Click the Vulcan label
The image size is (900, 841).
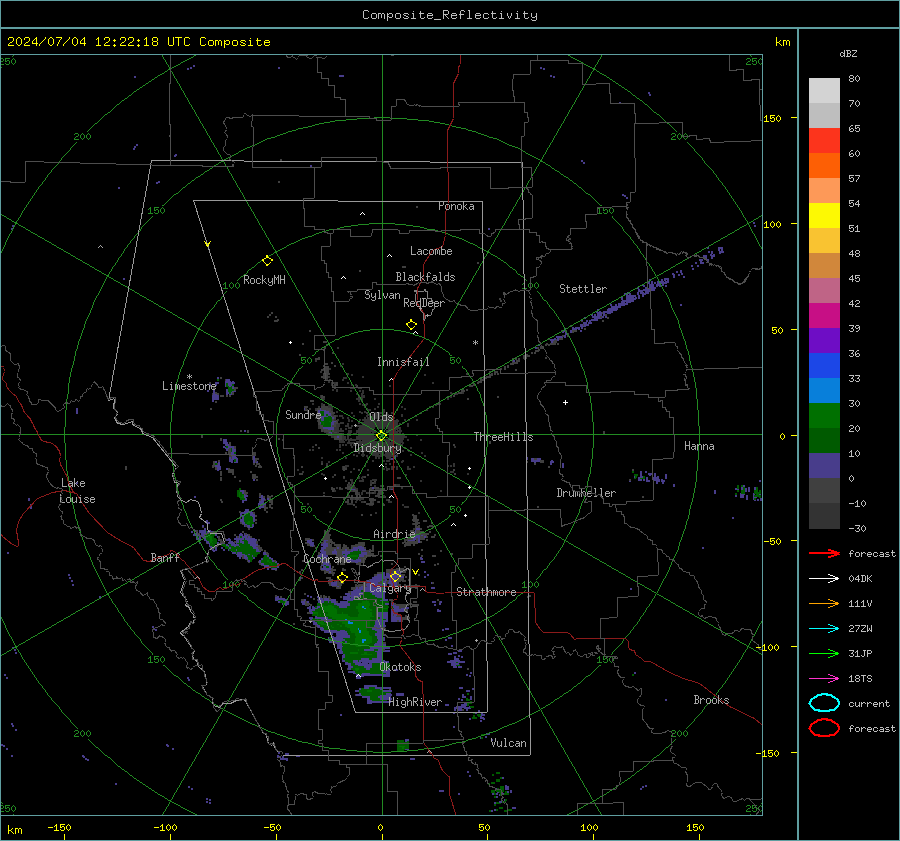(x=509, y=743)
